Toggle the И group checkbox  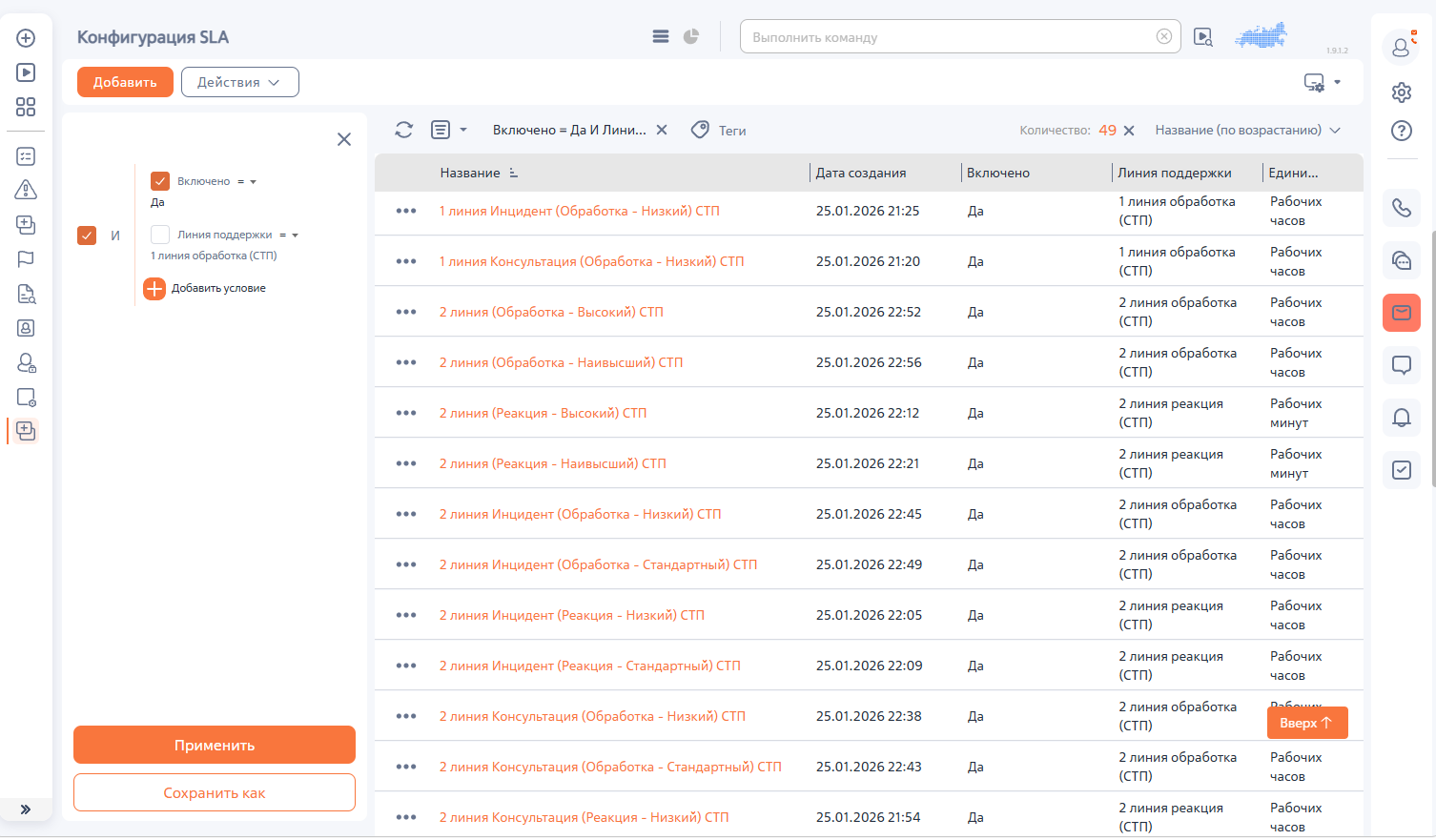click(87, 236)
